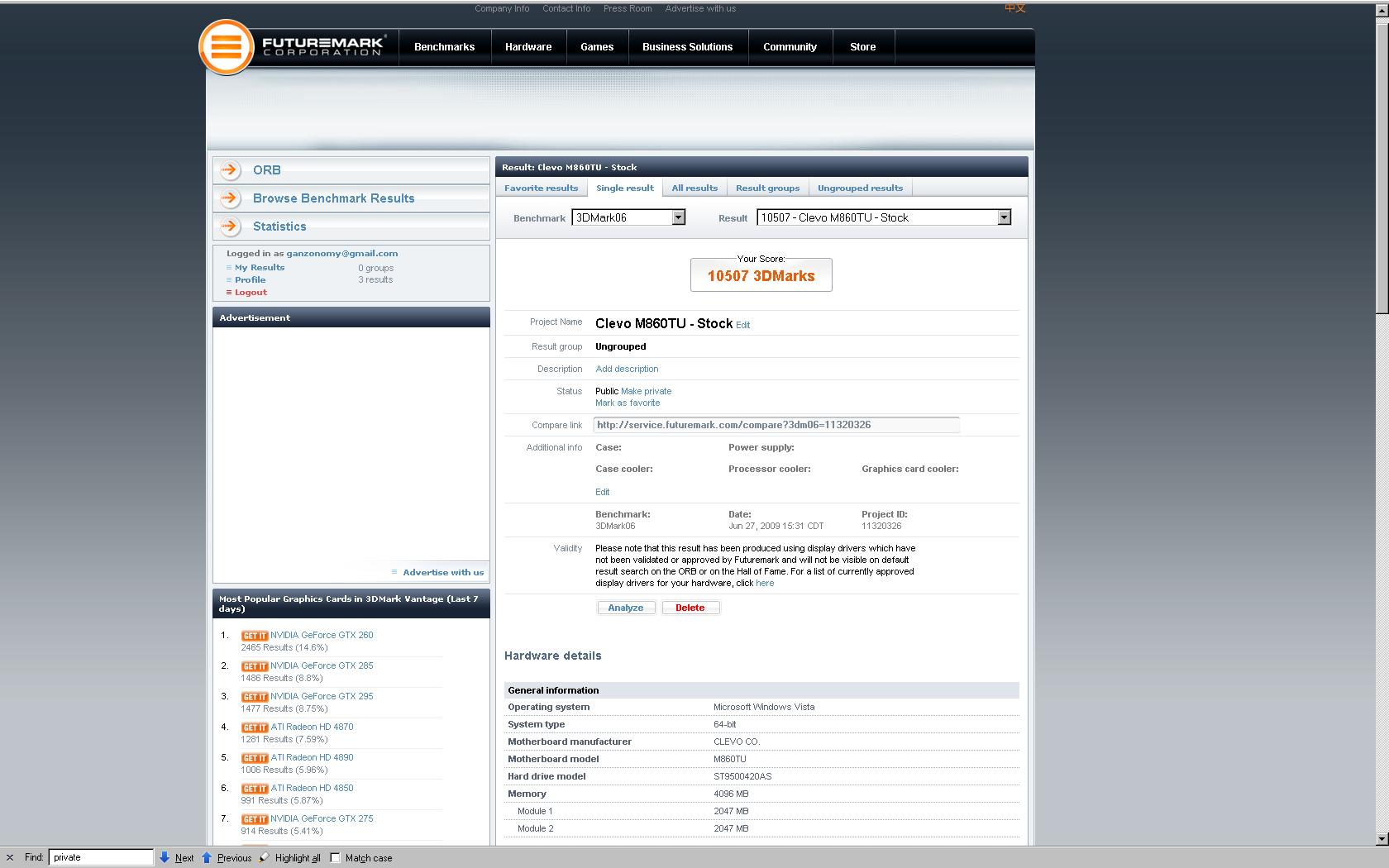The height and width of the screenshot is (868, 1389).
Task: Click the Futuremark orange logo icon
Action: [x=227, y=47]
